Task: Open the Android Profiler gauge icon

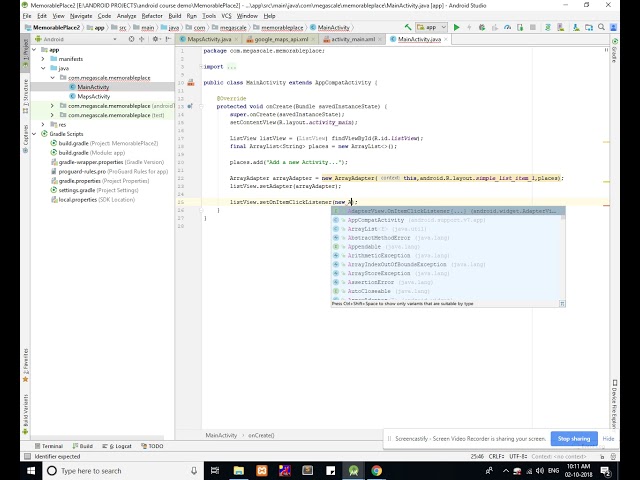Action: click(x=507, y=27)
